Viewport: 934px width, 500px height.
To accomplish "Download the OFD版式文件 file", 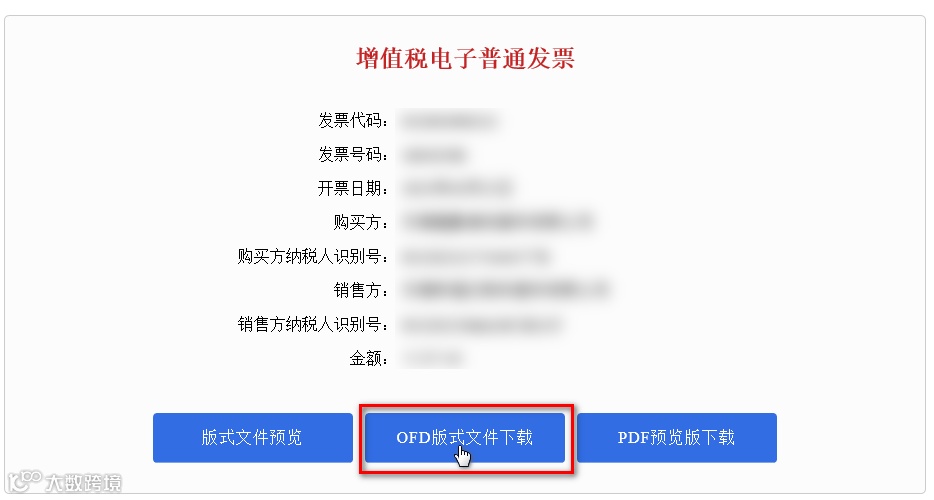I will [x=465, y=437].
